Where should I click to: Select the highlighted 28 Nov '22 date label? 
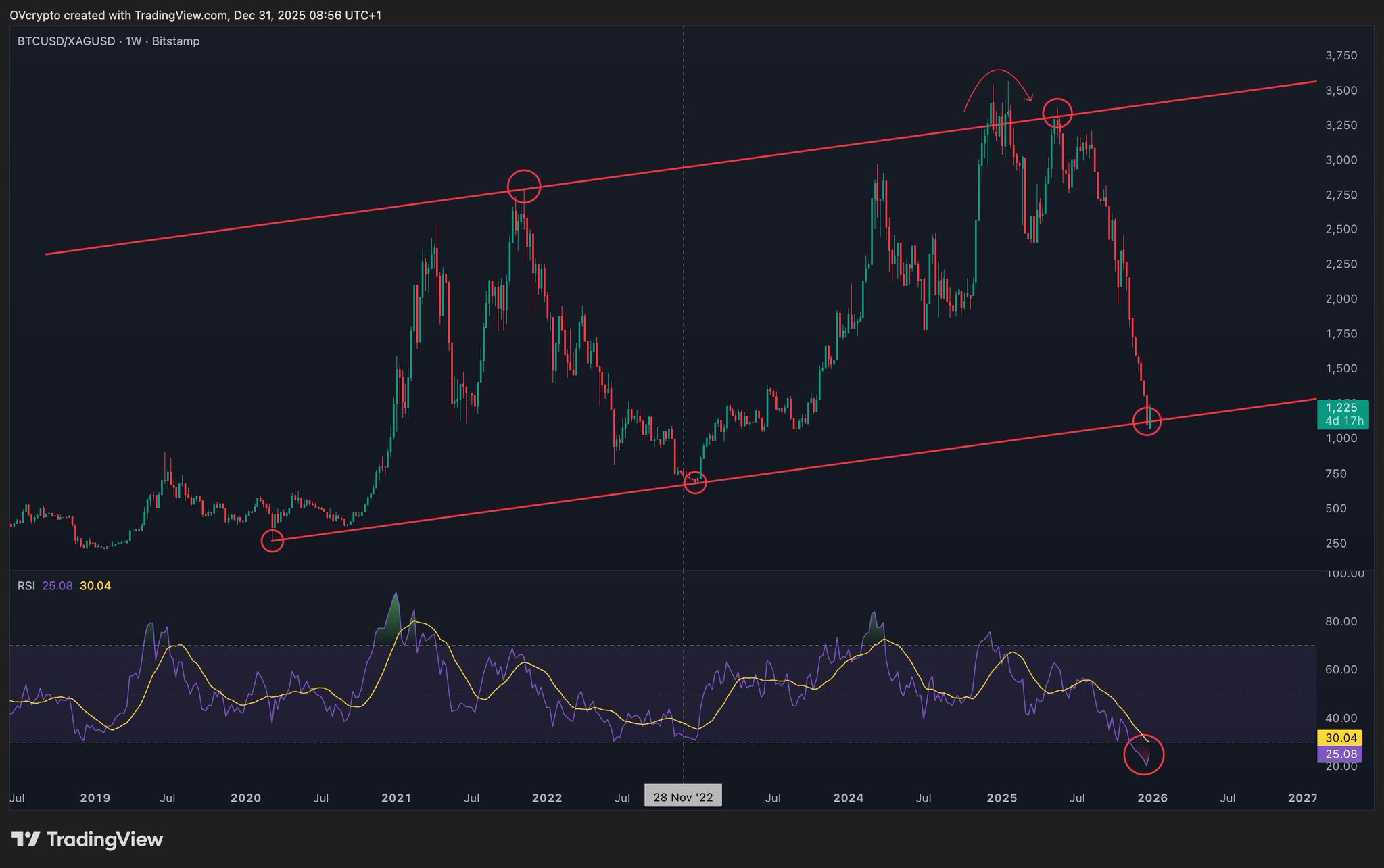(x=683, y=797)
